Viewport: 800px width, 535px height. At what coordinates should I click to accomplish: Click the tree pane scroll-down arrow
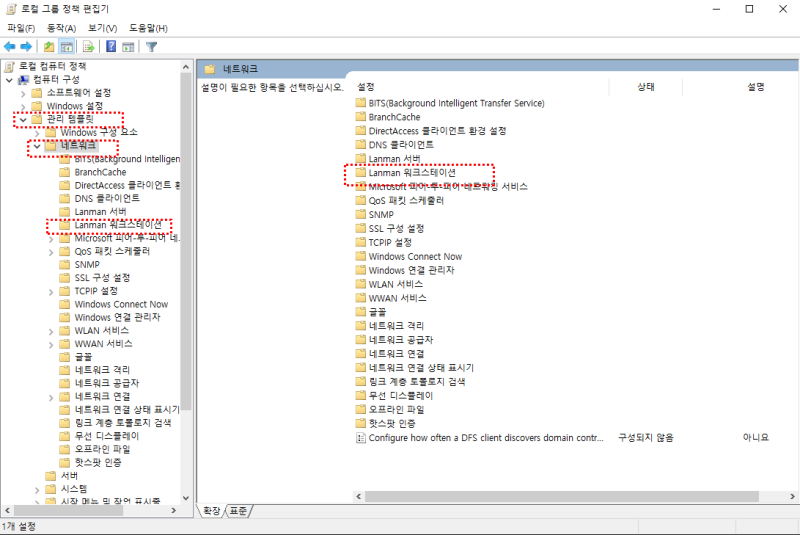[186, 498]
